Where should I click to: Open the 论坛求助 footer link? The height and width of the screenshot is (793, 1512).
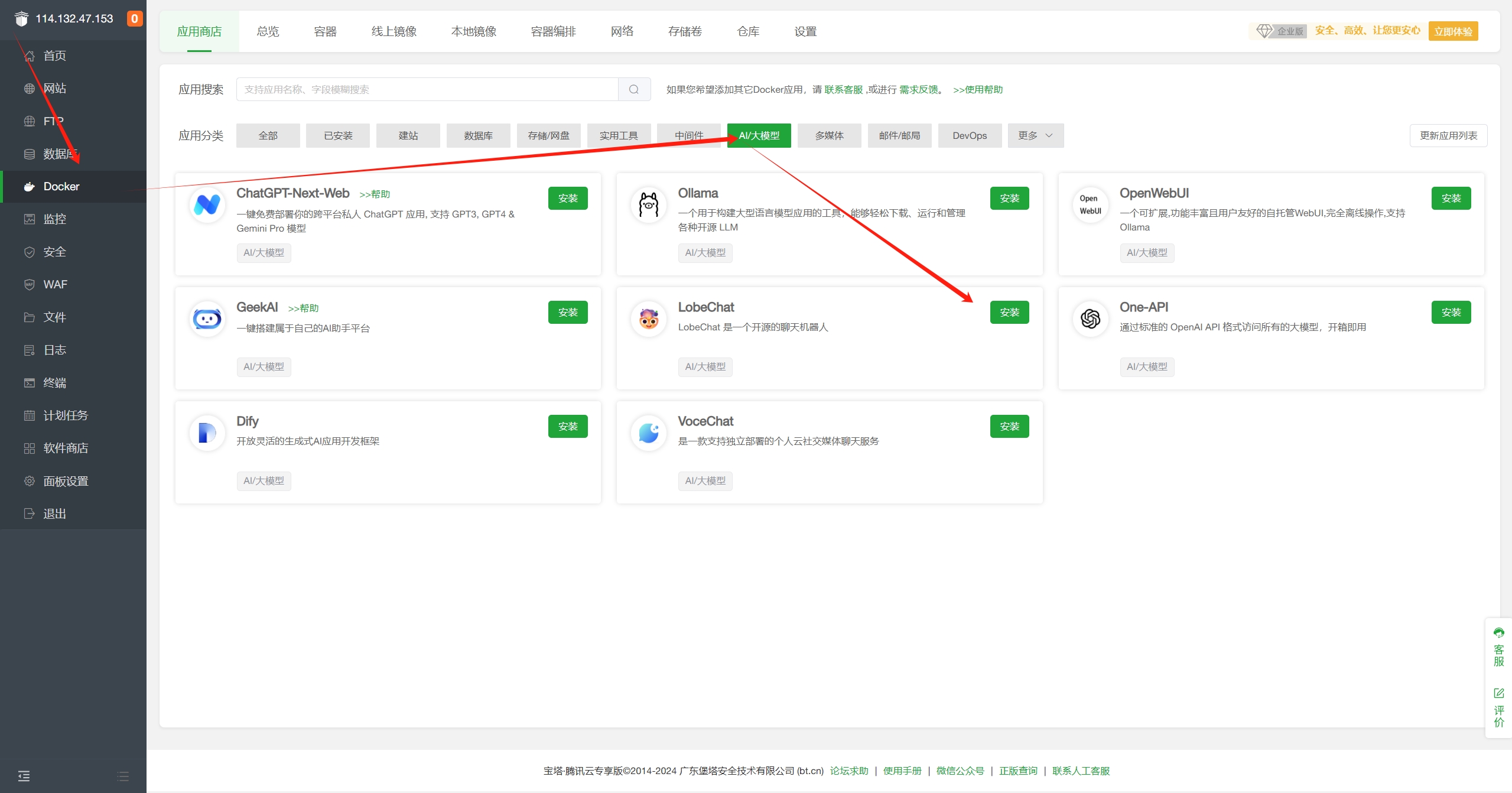[849, 771]
